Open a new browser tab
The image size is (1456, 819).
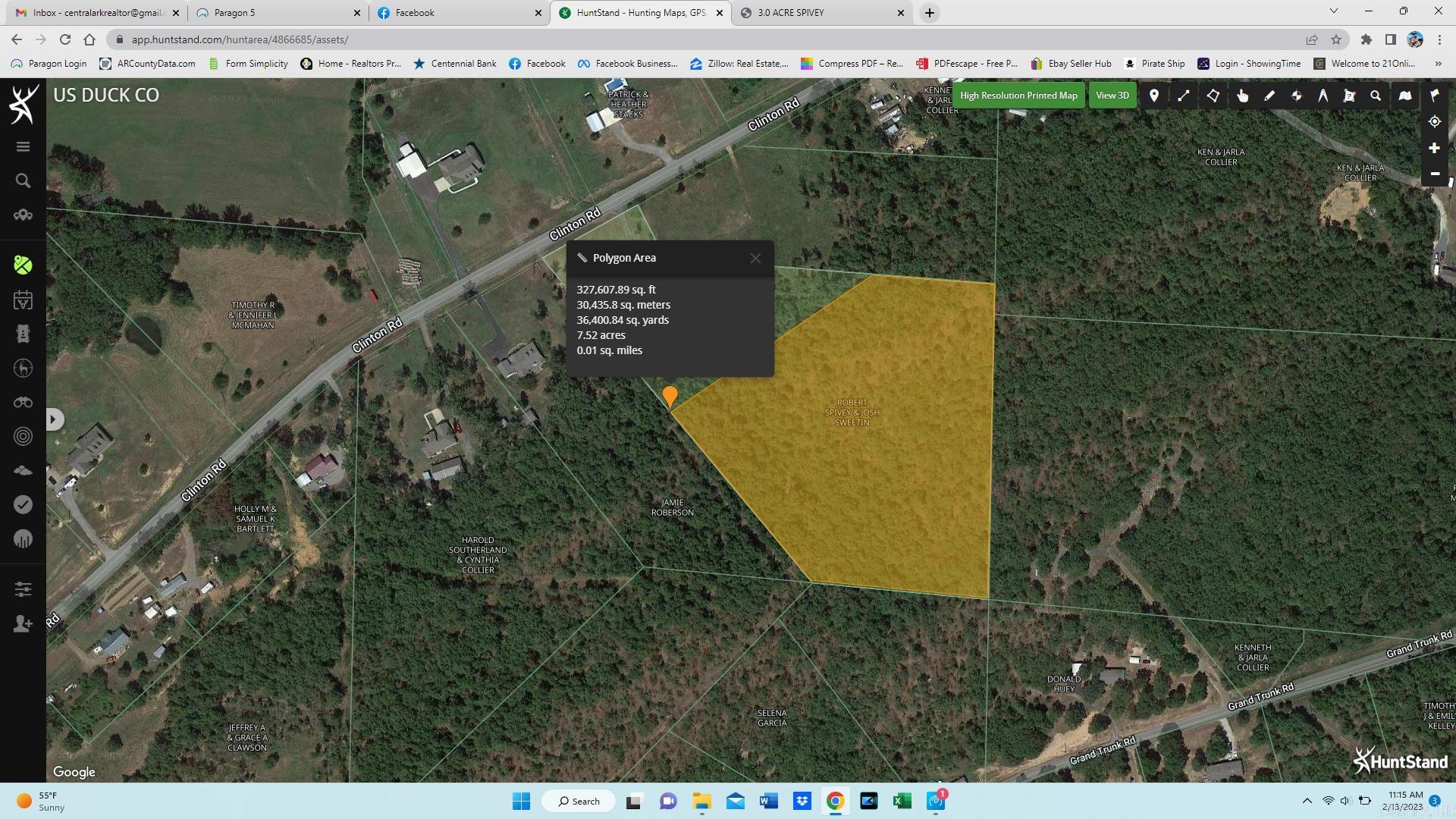[929, 13]
